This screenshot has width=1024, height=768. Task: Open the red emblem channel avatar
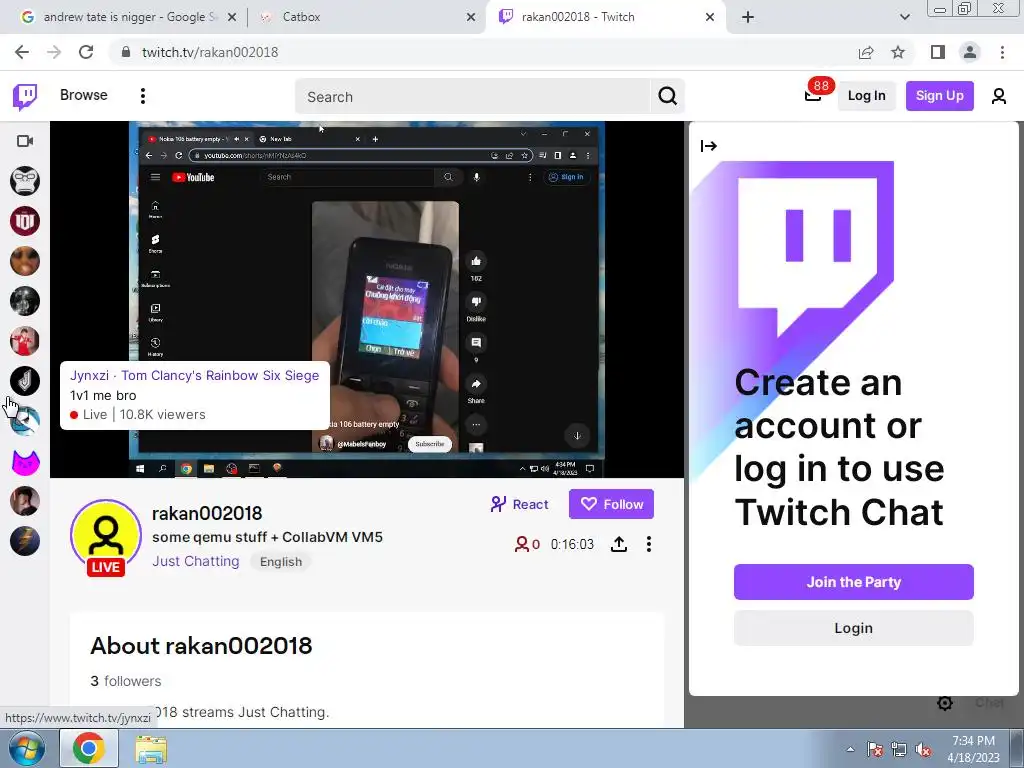[25, 221]
